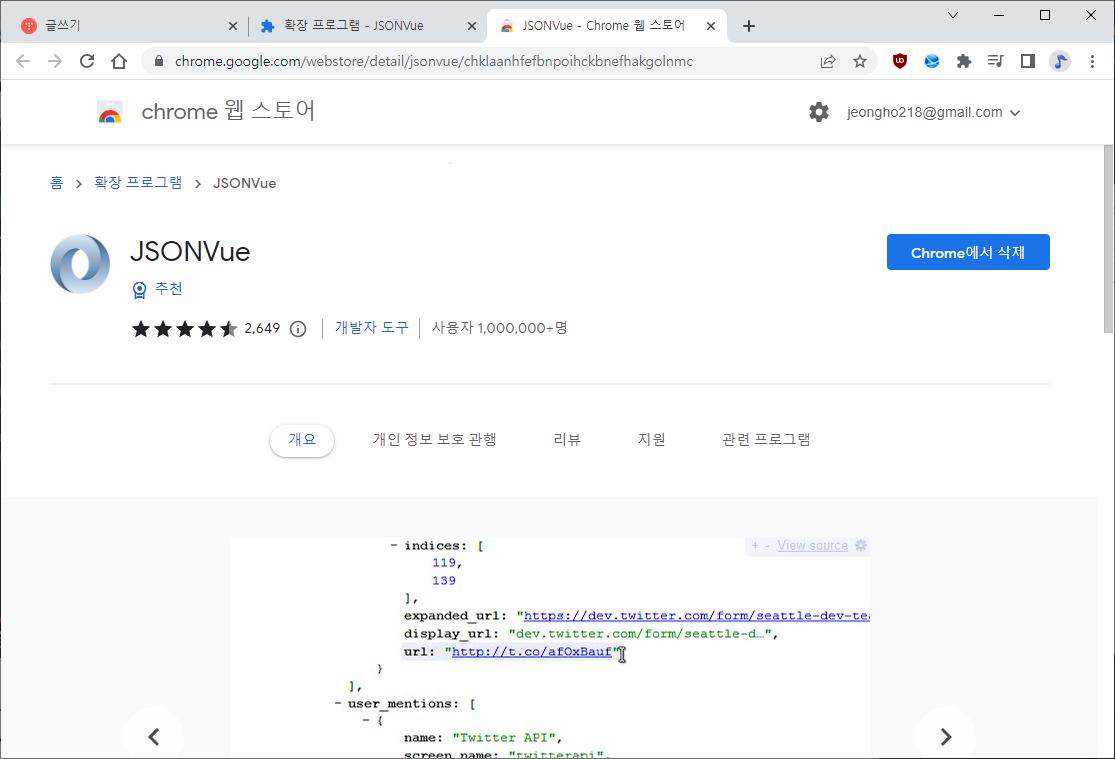
Task: Open tab search dropdown arrow
Action: coord(953,15)
